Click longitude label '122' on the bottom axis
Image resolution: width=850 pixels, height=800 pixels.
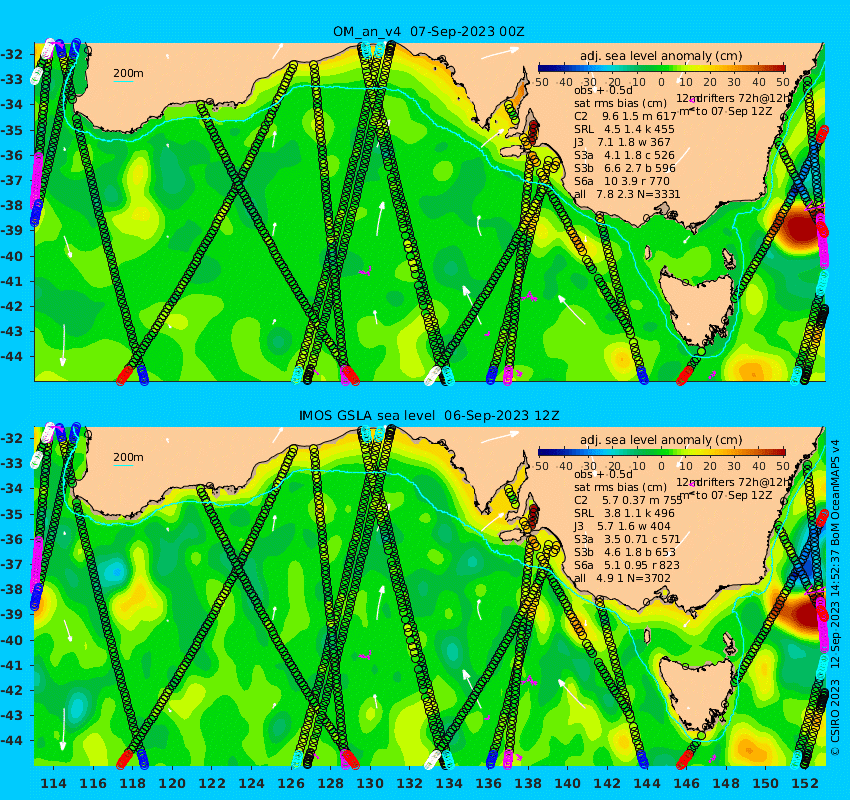coord(212,783)
